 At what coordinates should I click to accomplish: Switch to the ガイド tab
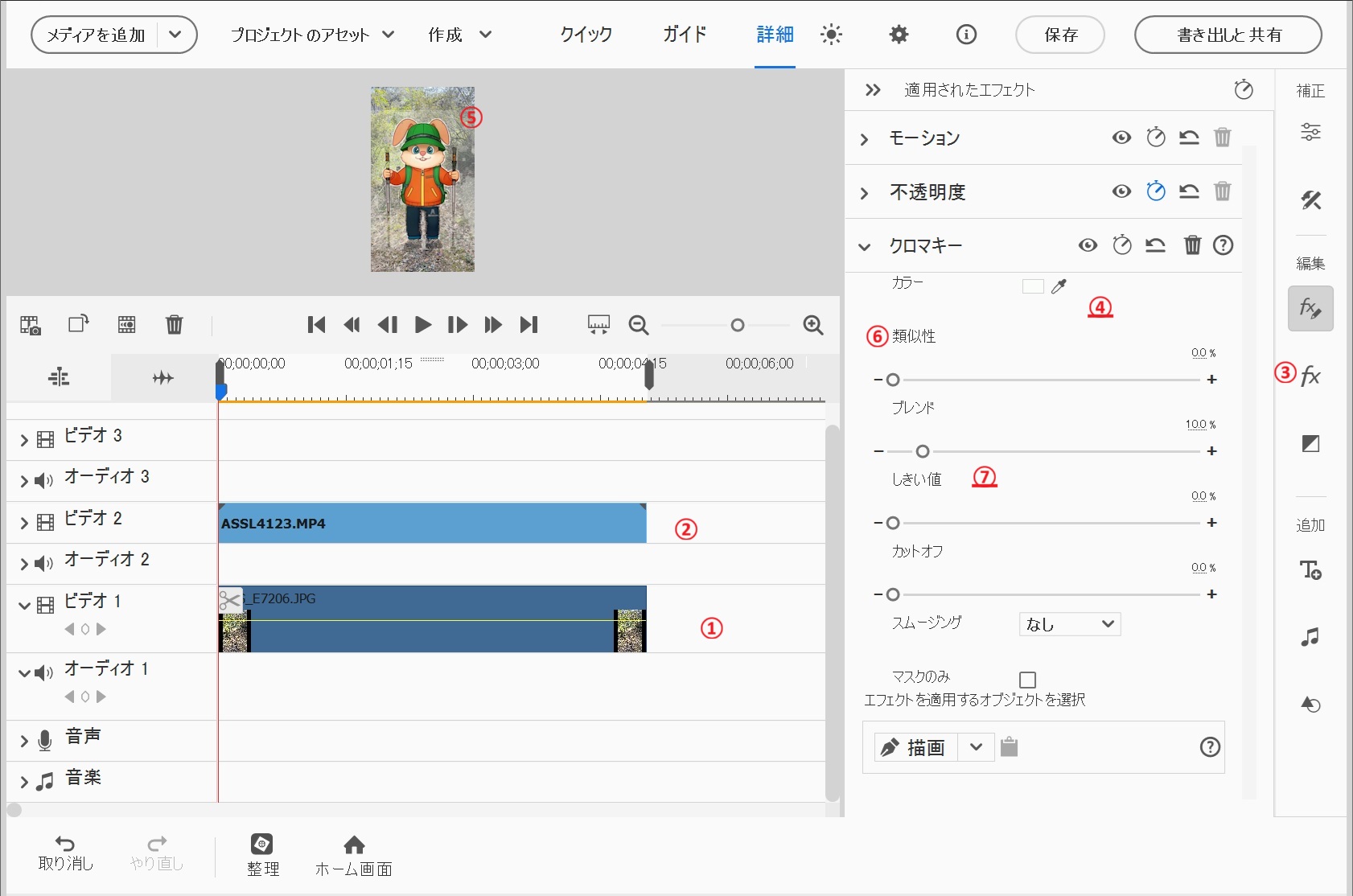coord(685,35)
